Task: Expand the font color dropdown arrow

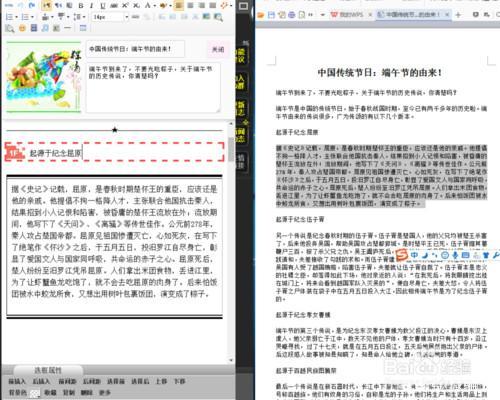Action: [x=154, y=6]
